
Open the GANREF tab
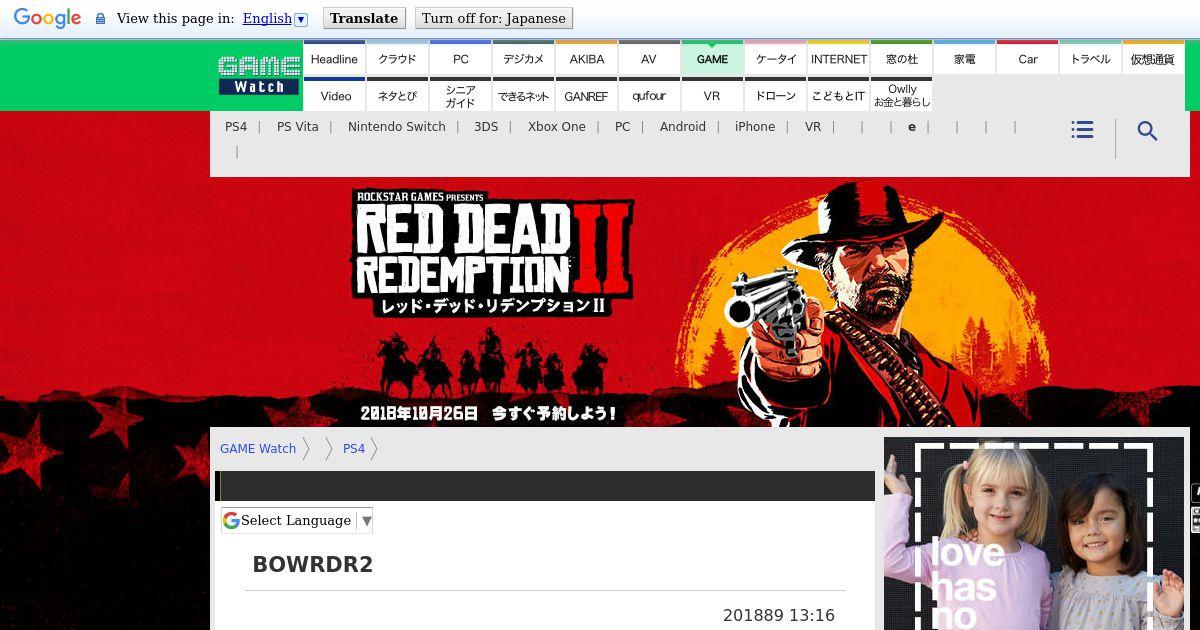pyautogui.click(x=586, y=95)
